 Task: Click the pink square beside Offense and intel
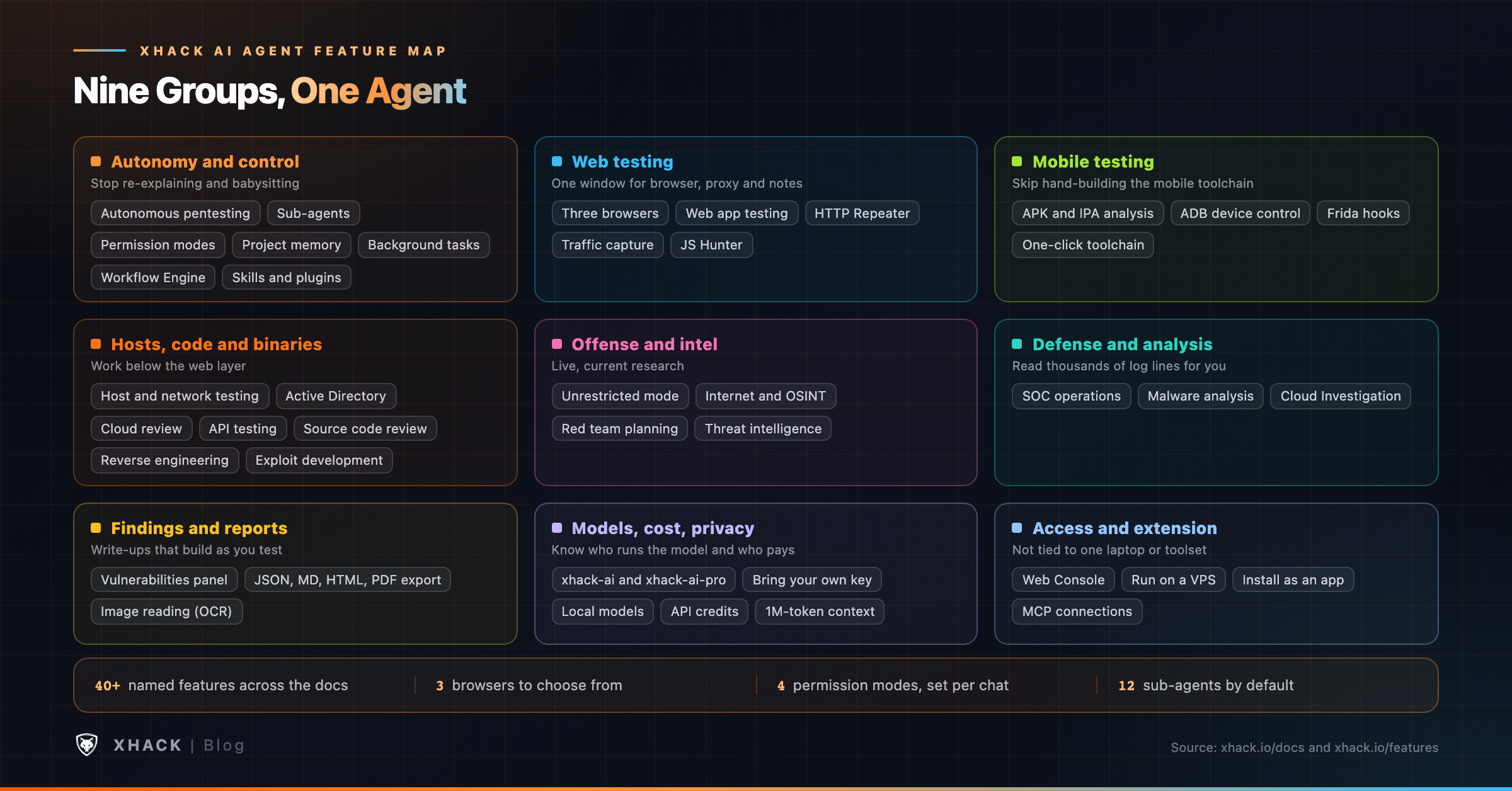[557, 344]
